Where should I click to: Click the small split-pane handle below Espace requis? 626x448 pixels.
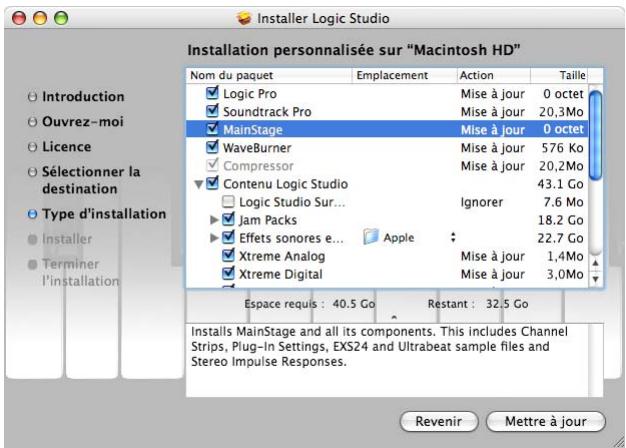point(394,317)
